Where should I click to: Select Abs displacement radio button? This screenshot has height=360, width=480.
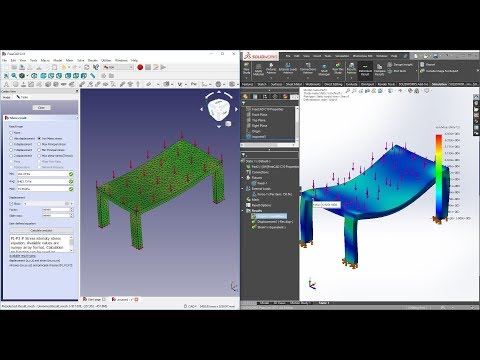(x=11, y=138)
